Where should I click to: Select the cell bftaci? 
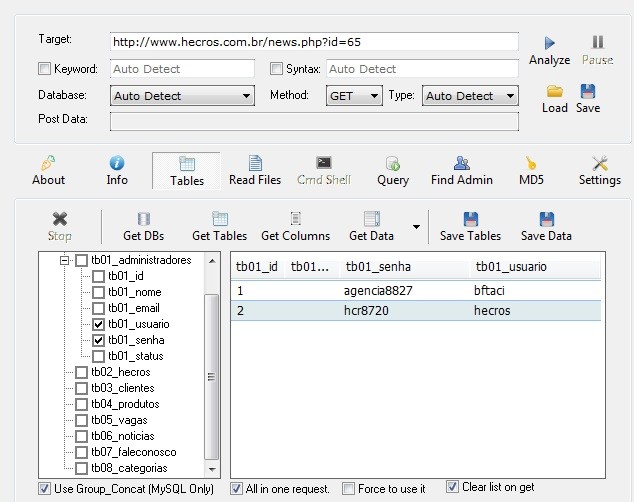tap(489, 291)
